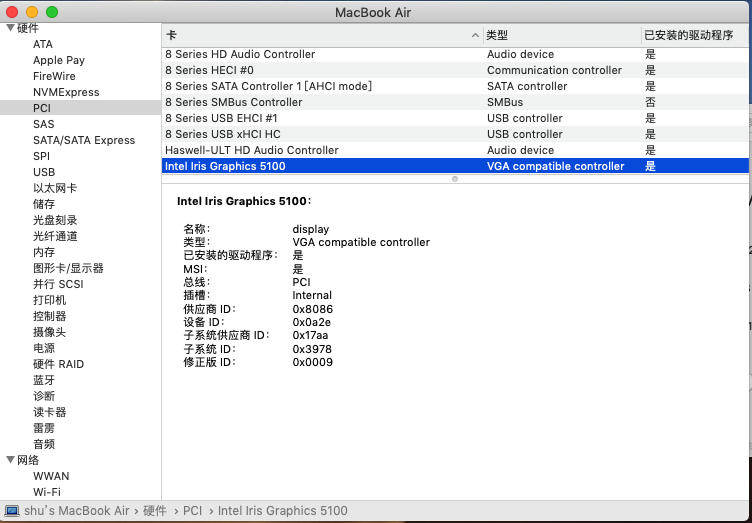Select Intel Iris Graphics 5100 row
Screen dimensions: 752x523
455,166
